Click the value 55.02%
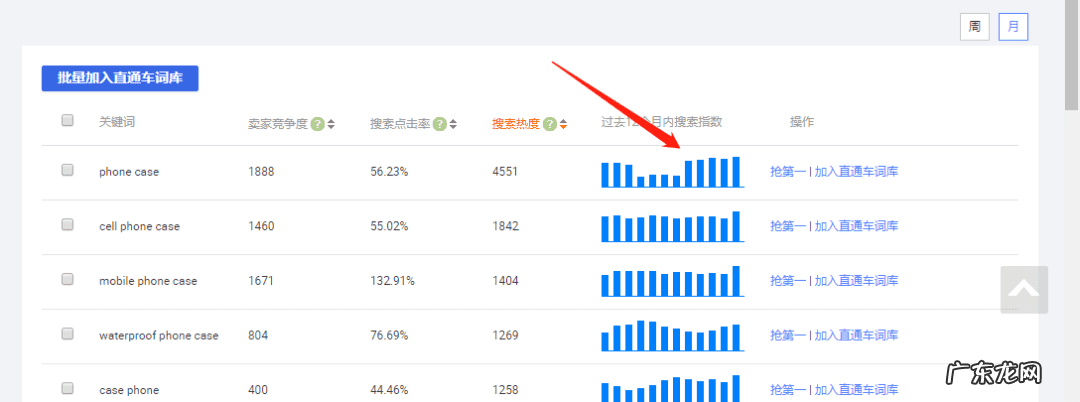Viewport: 1080px width, 402px height. [x=389, y=226]
